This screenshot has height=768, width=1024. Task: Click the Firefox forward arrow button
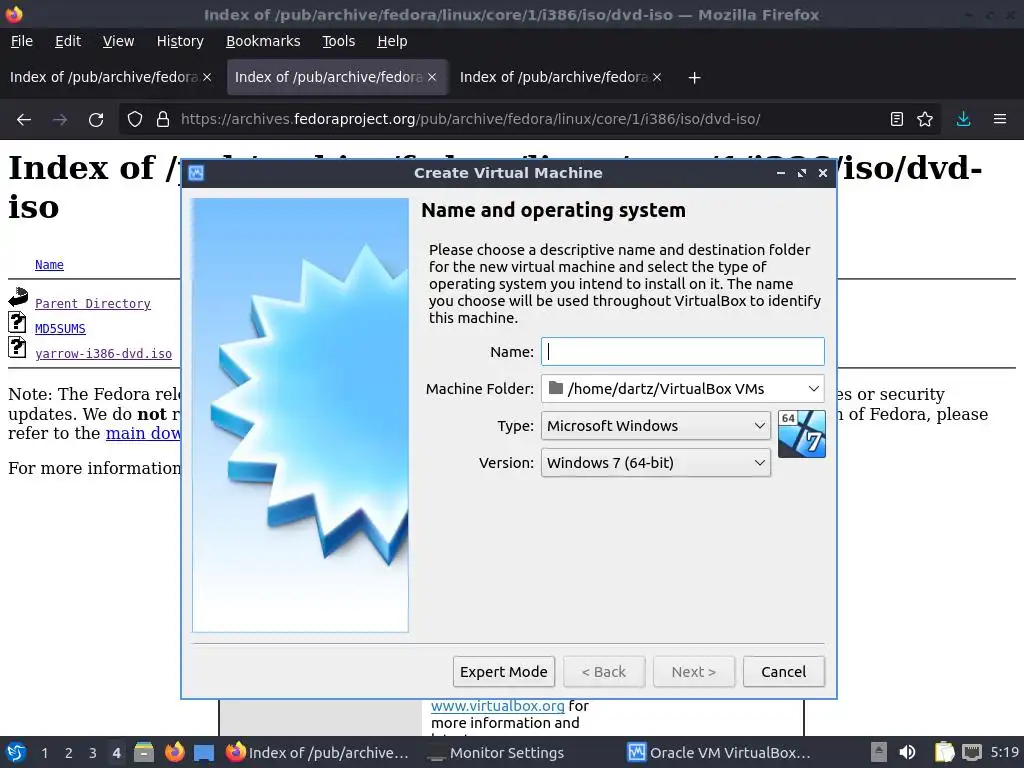[x=60, y=120]
